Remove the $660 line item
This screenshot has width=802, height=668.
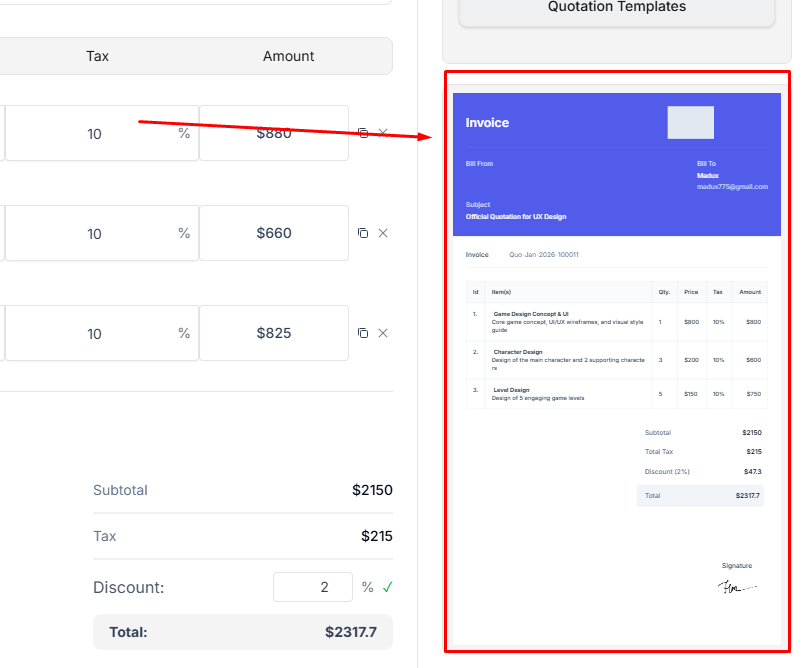point(383,232)
